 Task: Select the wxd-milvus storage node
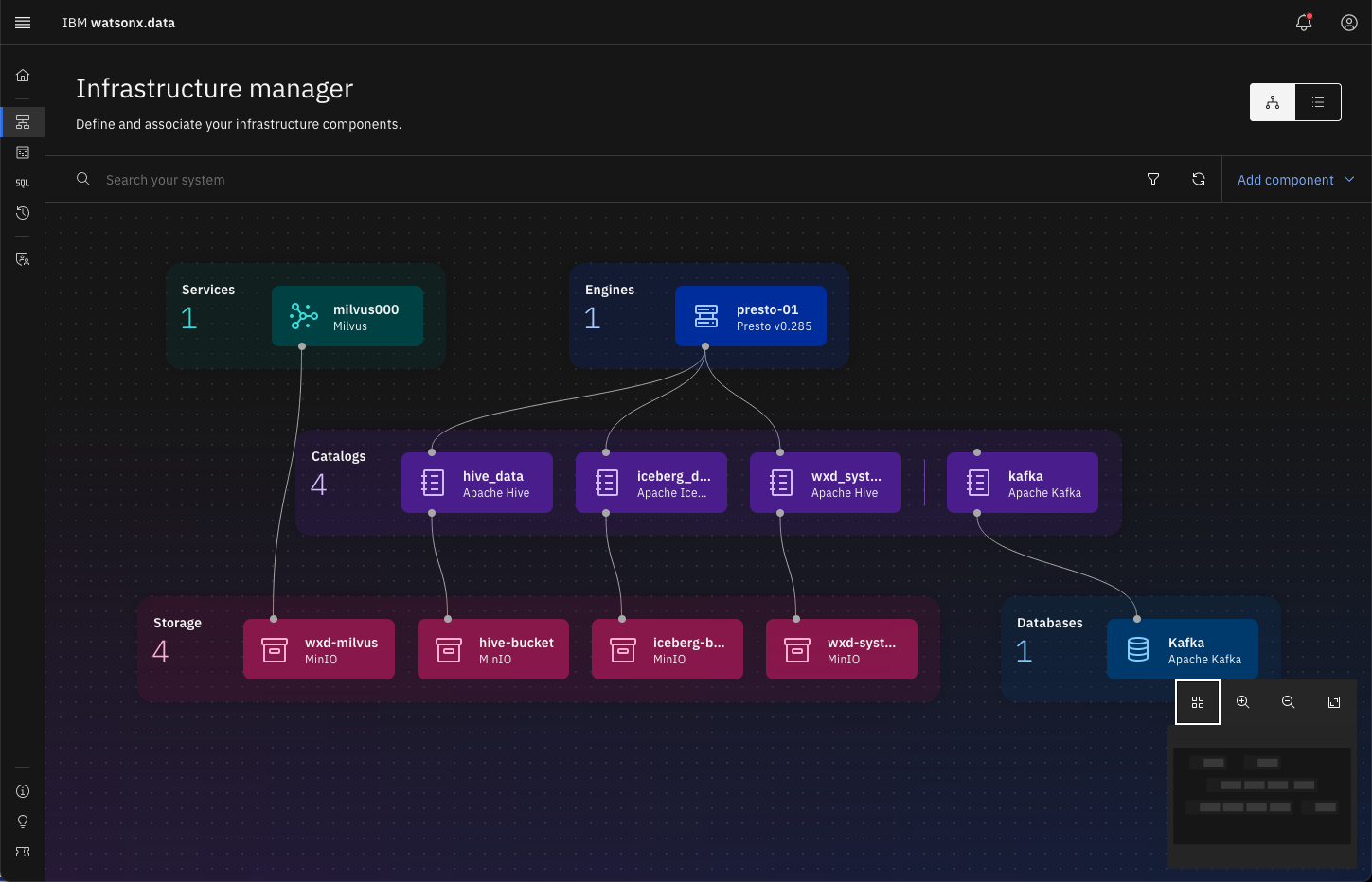[319, 649]
